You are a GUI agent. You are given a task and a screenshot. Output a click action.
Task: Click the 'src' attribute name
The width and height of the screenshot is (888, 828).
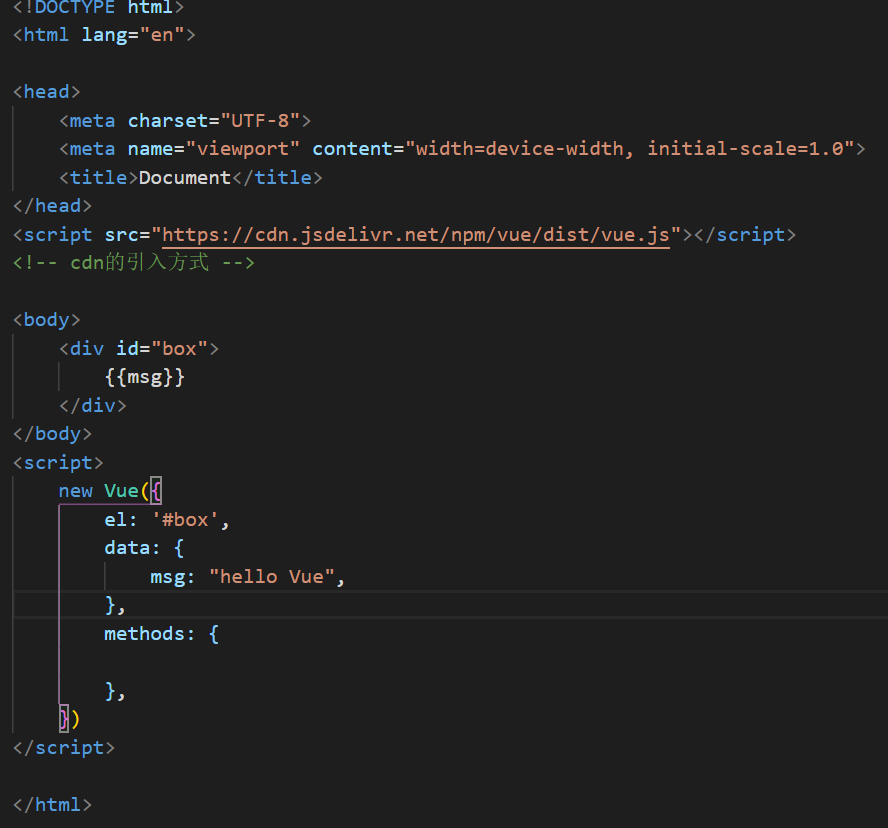[121, 234]
